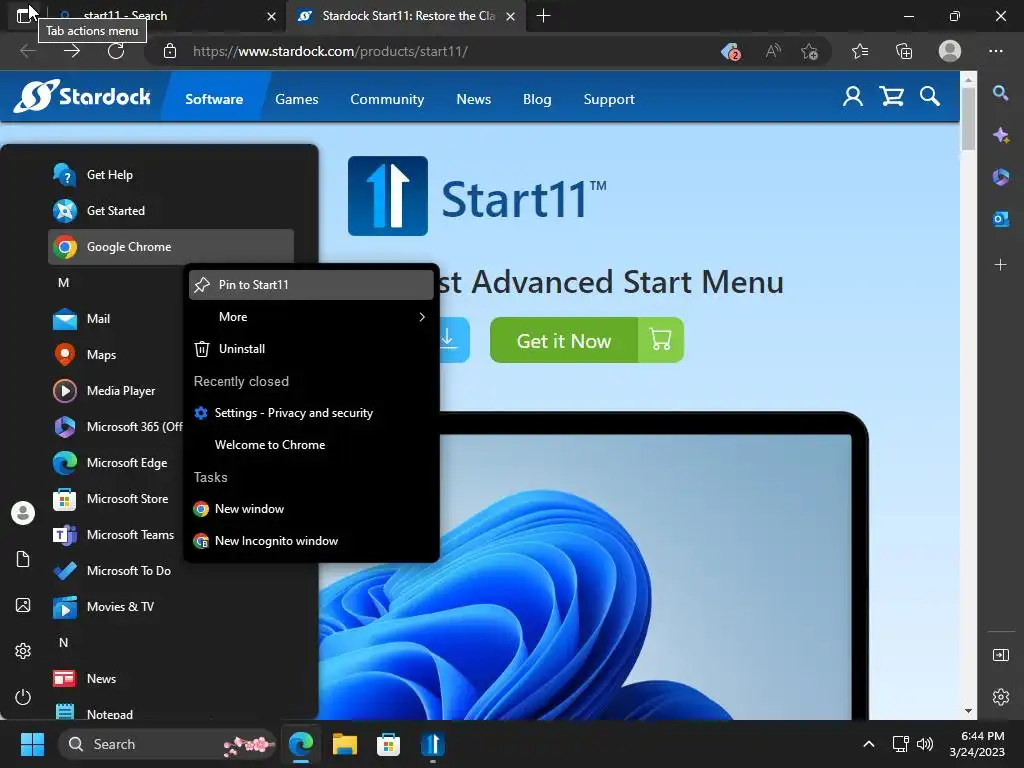Open Edge Settings and more menu
The height and width of the screenshot is (768, 1024).
pos(996,51)
